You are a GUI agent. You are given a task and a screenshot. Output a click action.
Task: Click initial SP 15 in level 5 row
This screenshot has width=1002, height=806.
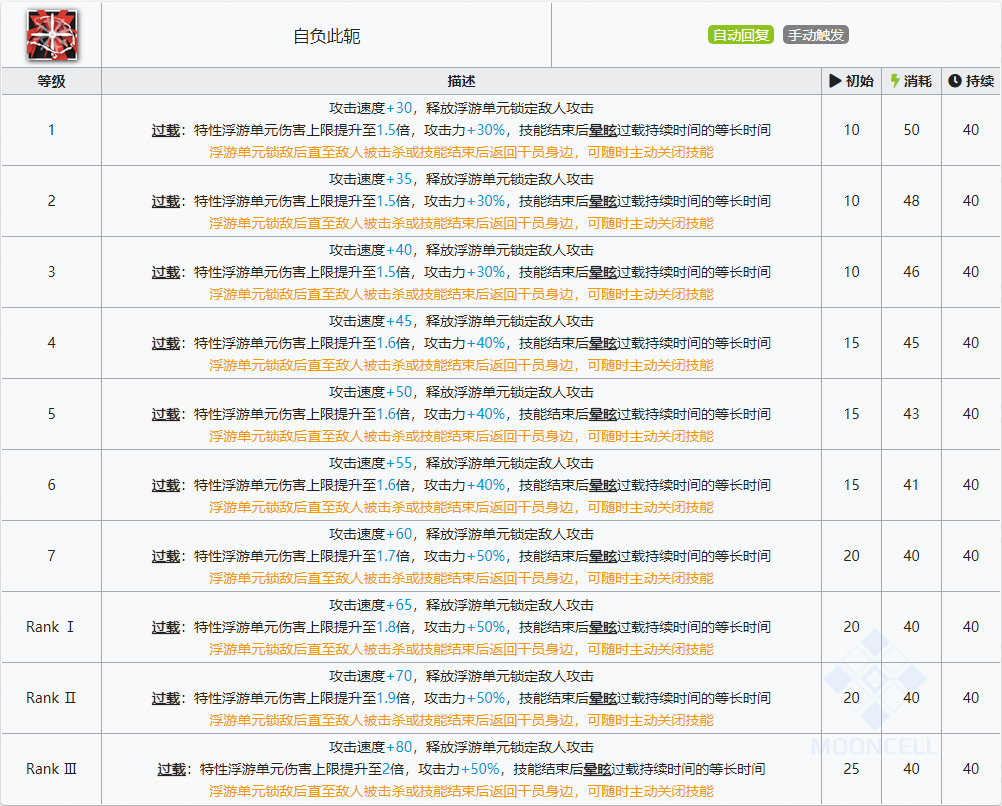(851, 414)
